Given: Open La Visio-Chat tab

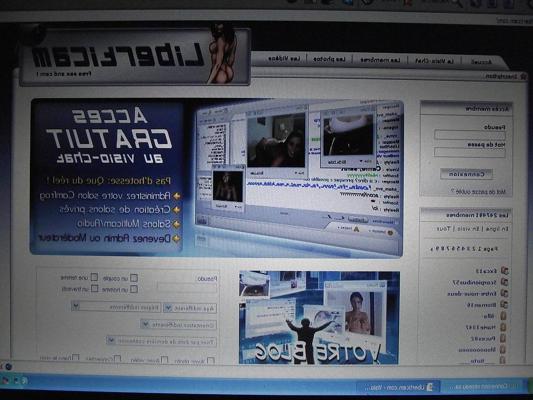Looking at the screenshot, I should (x=434, y=61).
